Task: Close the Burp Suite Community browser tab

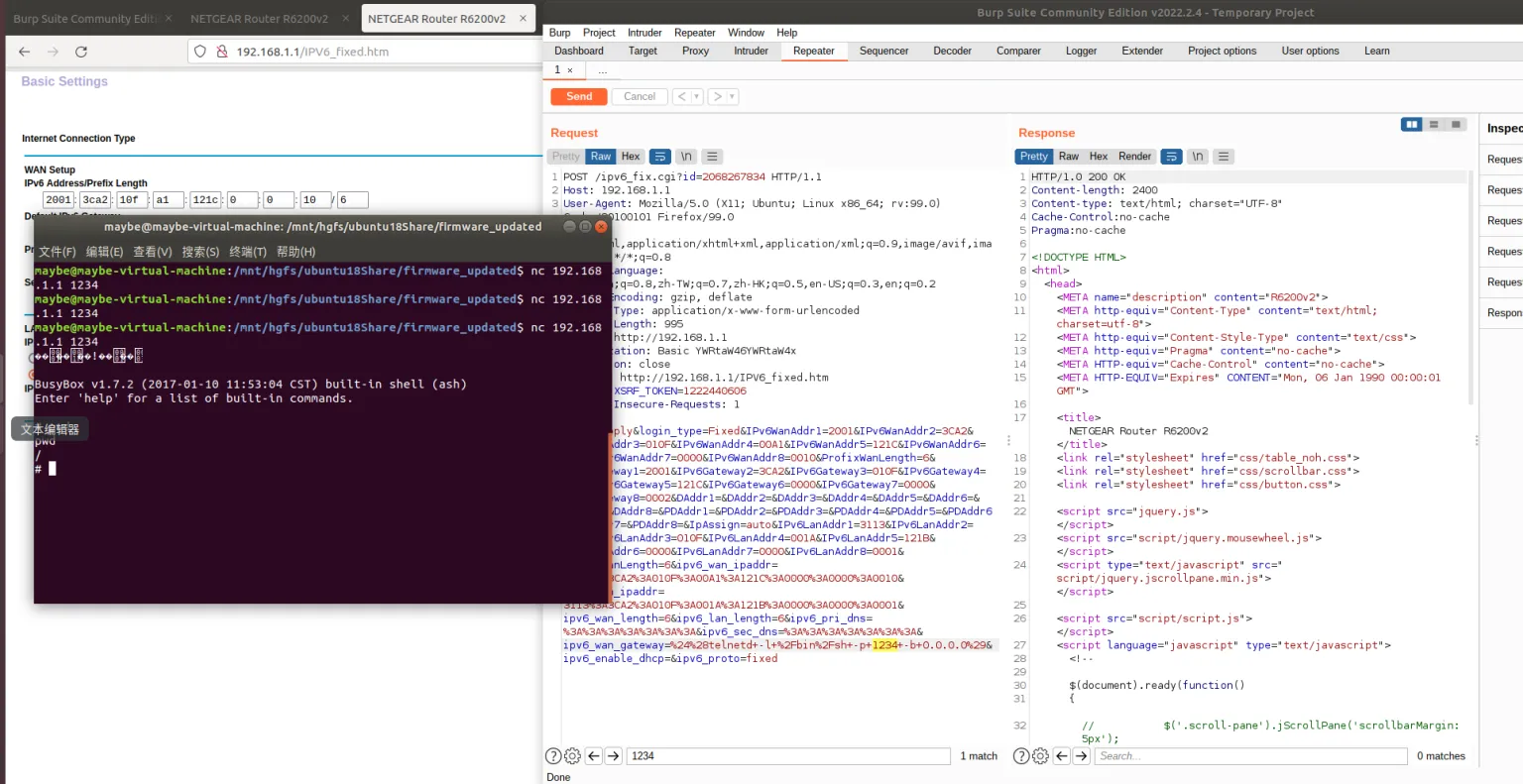Action: (x=168, y=18)
